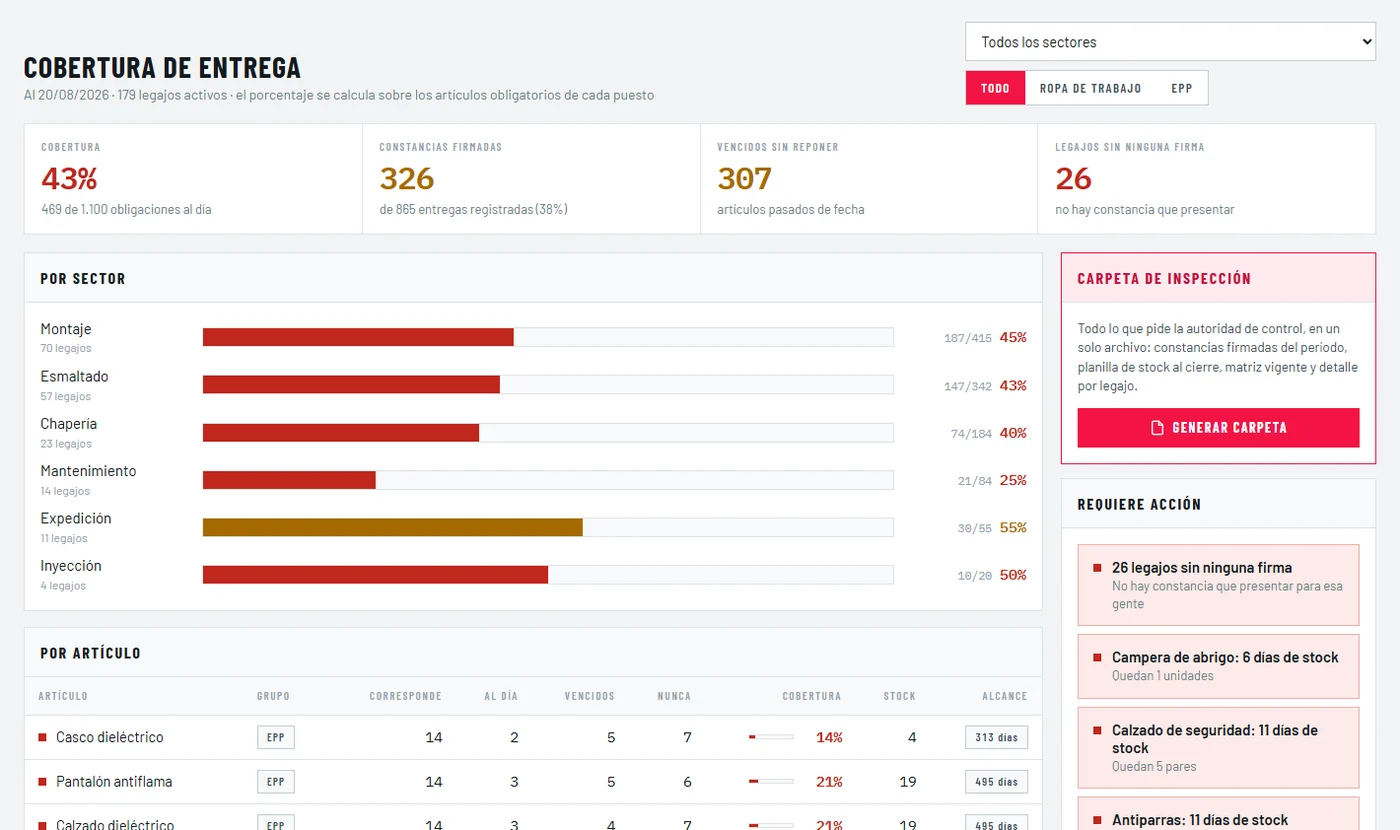Click the Esmaltado sector label

tap(74, 377)
